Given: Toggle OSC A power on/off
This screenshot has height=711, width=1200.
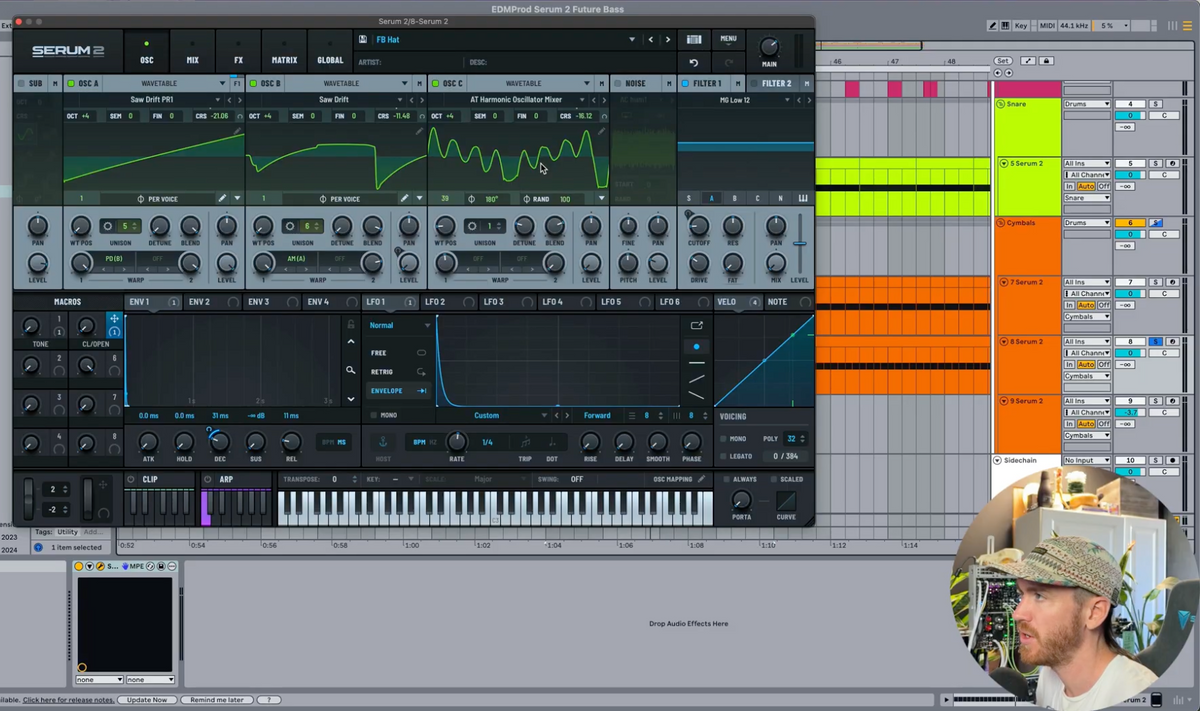Looking at the screenshot, I should 70,84.
